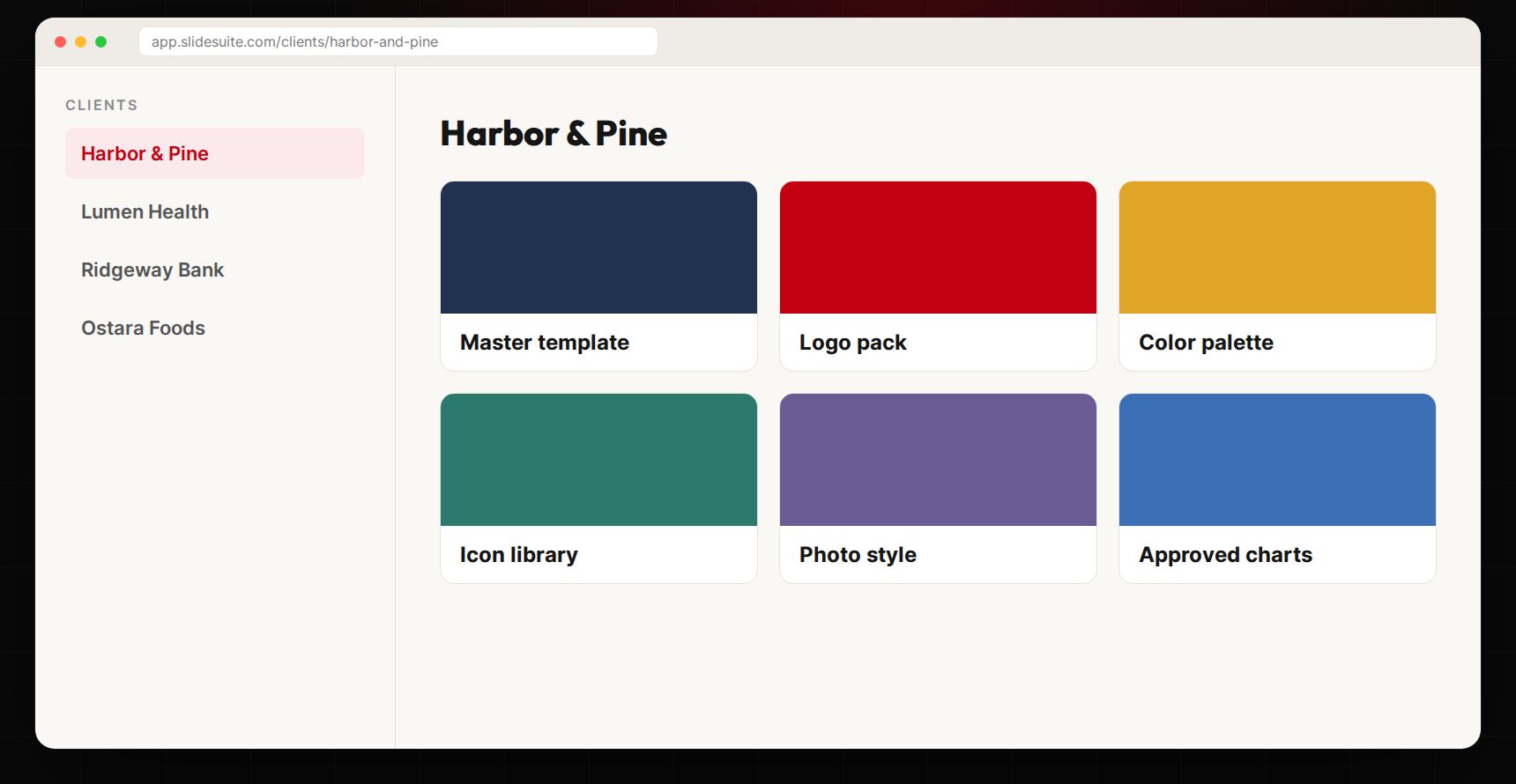1516x784 pixels.
Task: Open the green Icon library thumbnail
Action: (x=598, y=460)
